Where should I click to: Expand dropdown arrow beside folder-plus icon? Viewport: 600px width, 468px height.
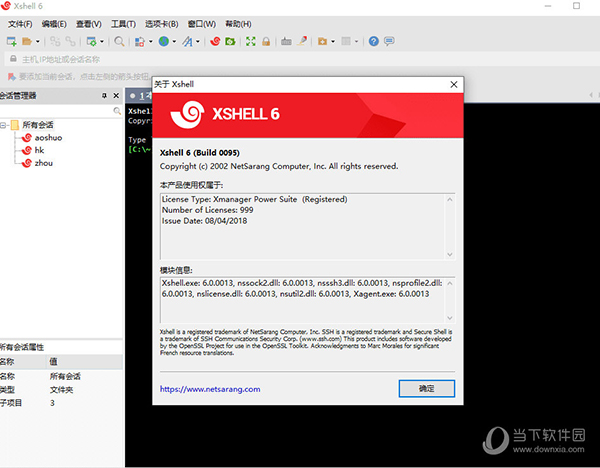click(x=333, y=41)
